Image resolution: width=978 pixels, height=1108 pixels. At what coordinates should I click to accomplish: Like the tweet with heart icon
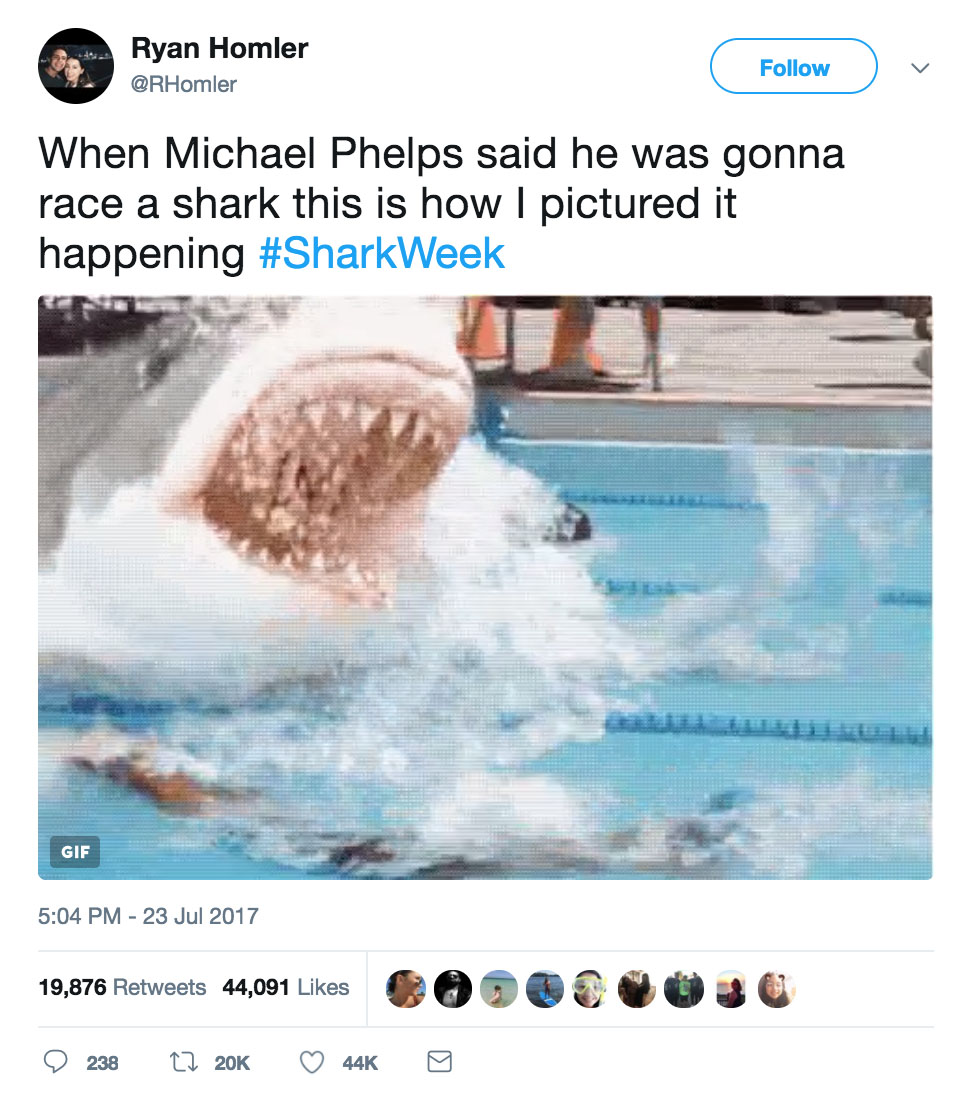313,1062
